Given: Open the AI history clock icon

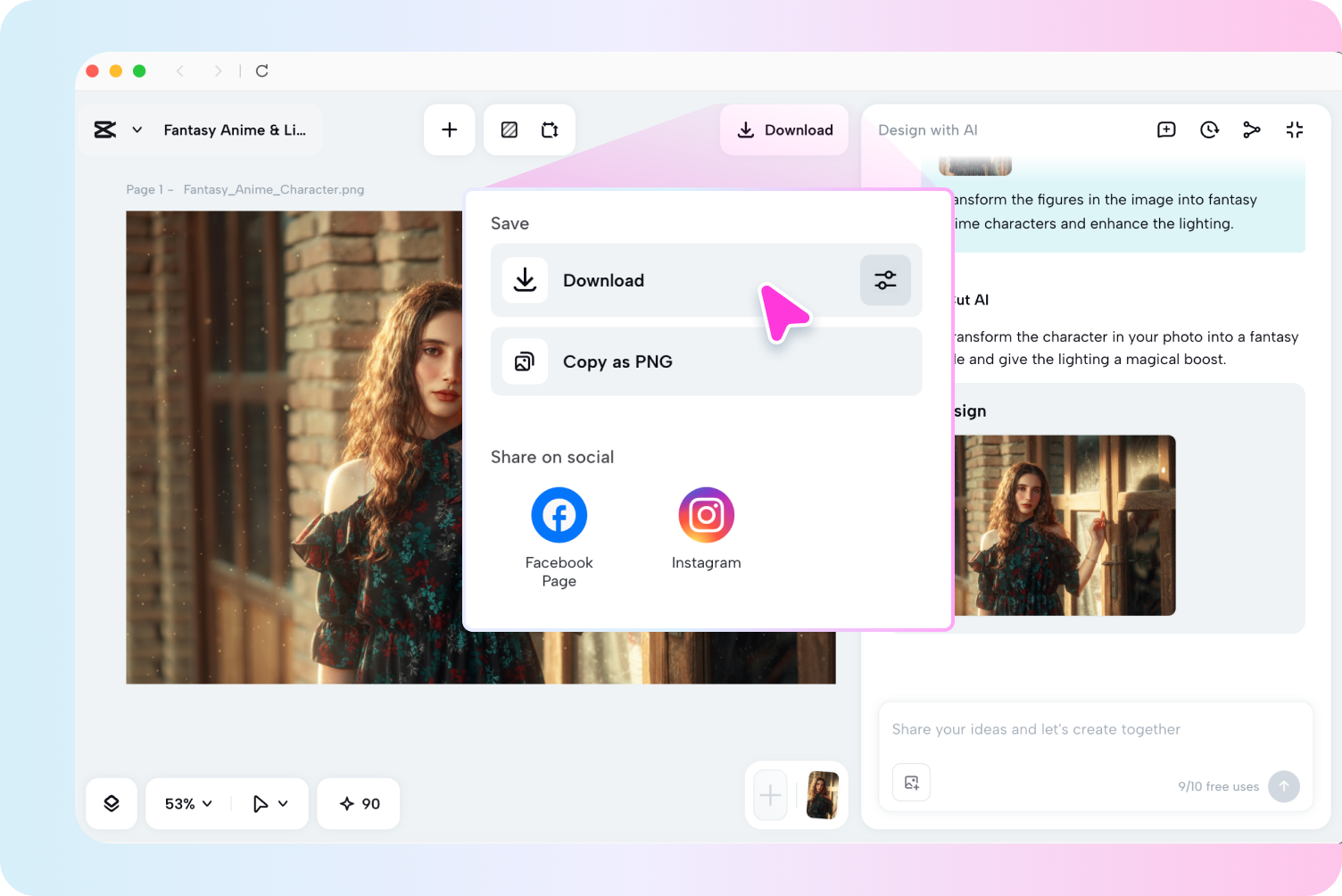Looking at the screenshot, I should click(1209, 130).
